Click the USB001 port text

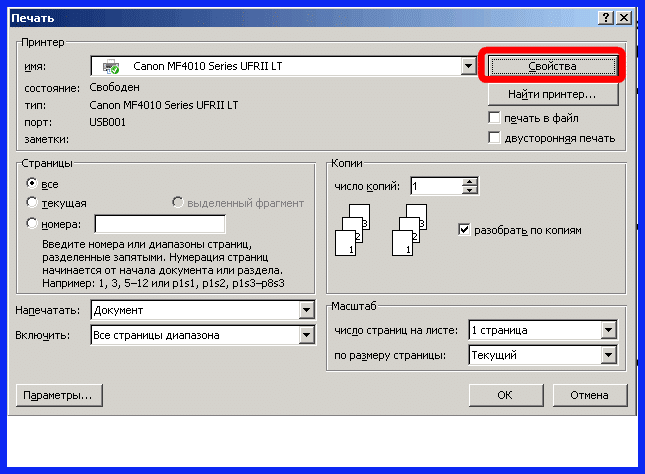[x=107, y=122]
